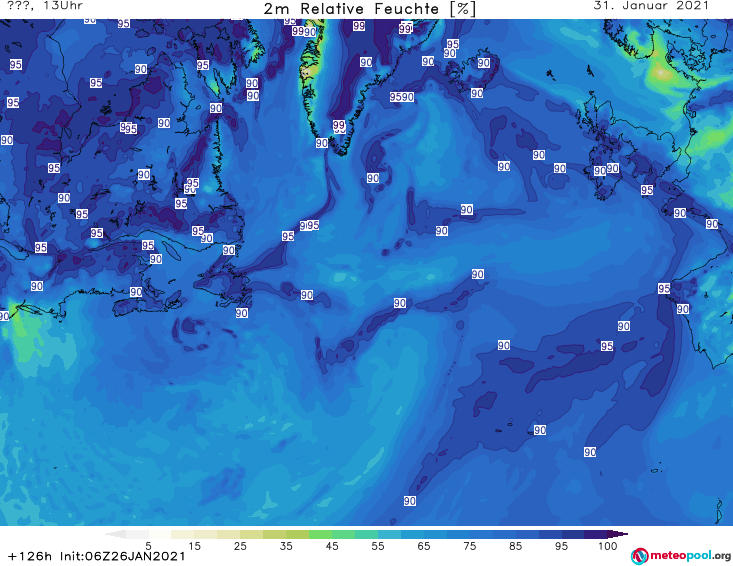The image size is (733, 566).
Task: Click the date '31. Januar 2021'
Action: (x=651, y=6)
